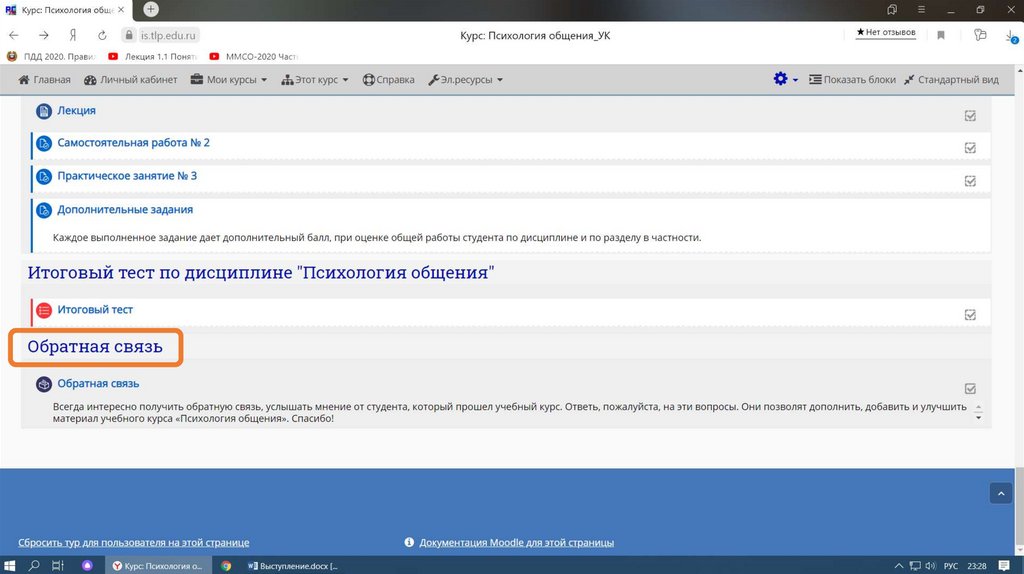Toggle completion checkbox for Итоговый тест
The width and height of the screenshot is (1024, 574).
970,315
